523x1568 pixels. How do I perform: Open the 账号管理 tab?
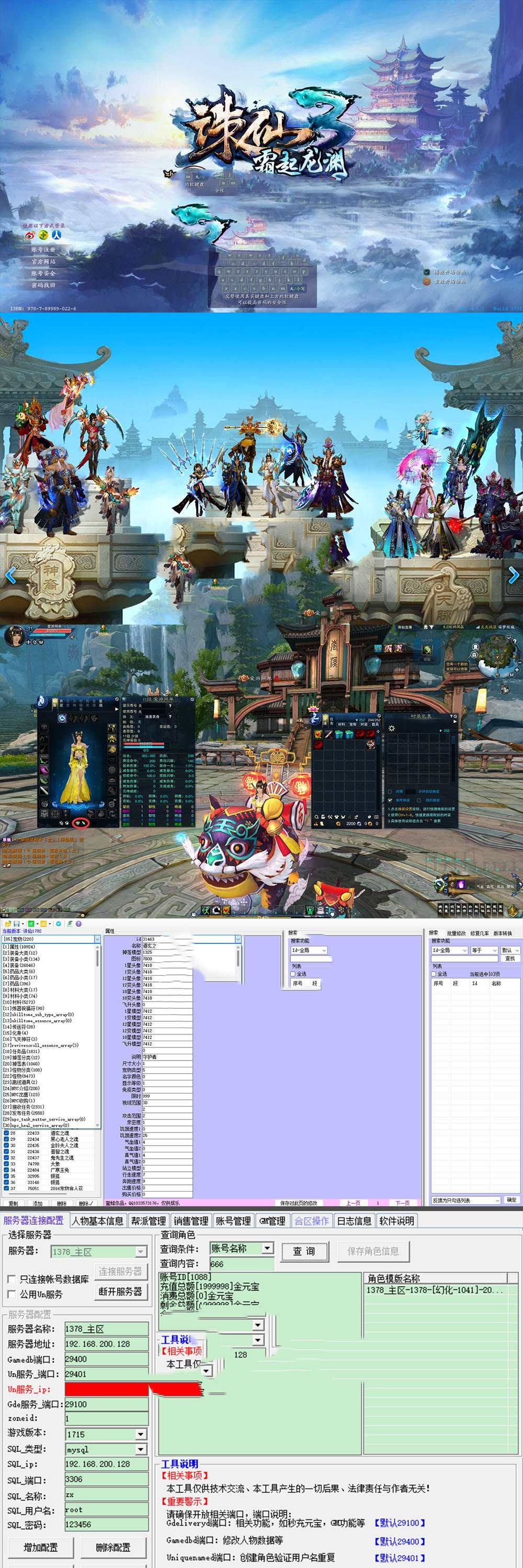(233, 1220)
